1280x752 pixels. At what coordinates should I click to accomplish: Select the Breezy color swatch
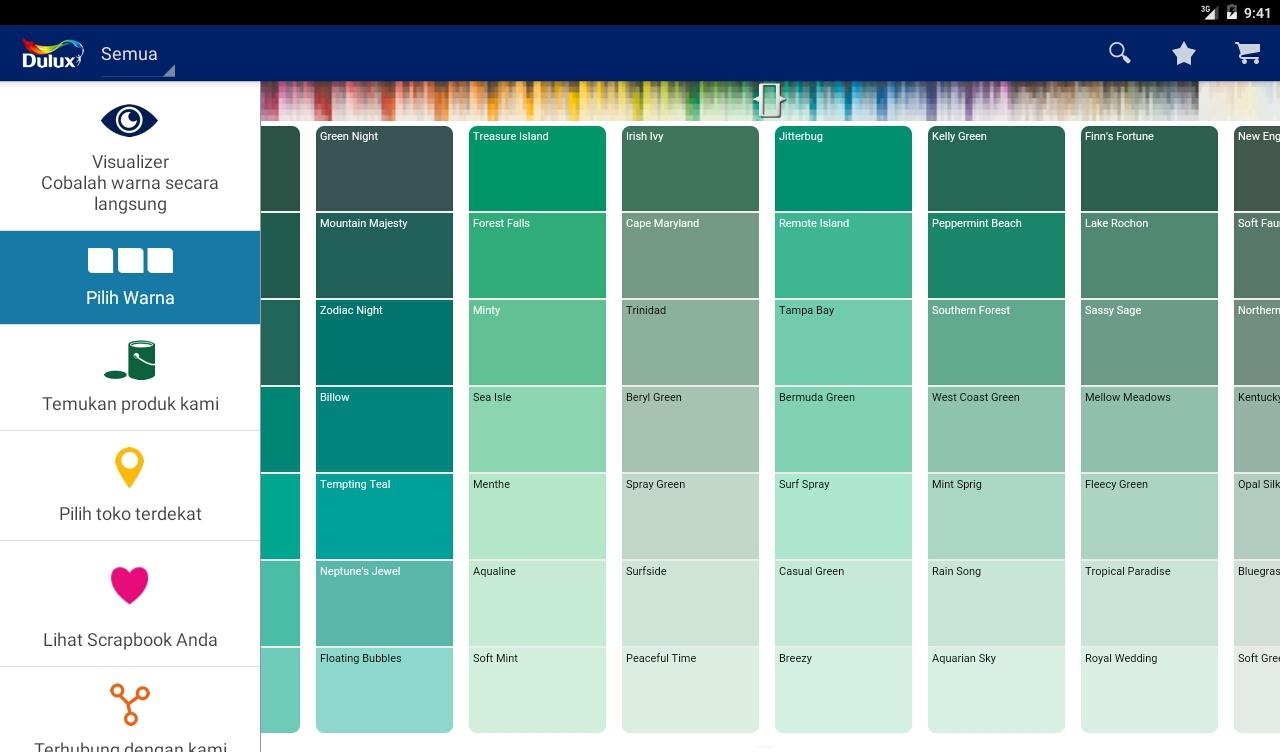pos(843,690)
